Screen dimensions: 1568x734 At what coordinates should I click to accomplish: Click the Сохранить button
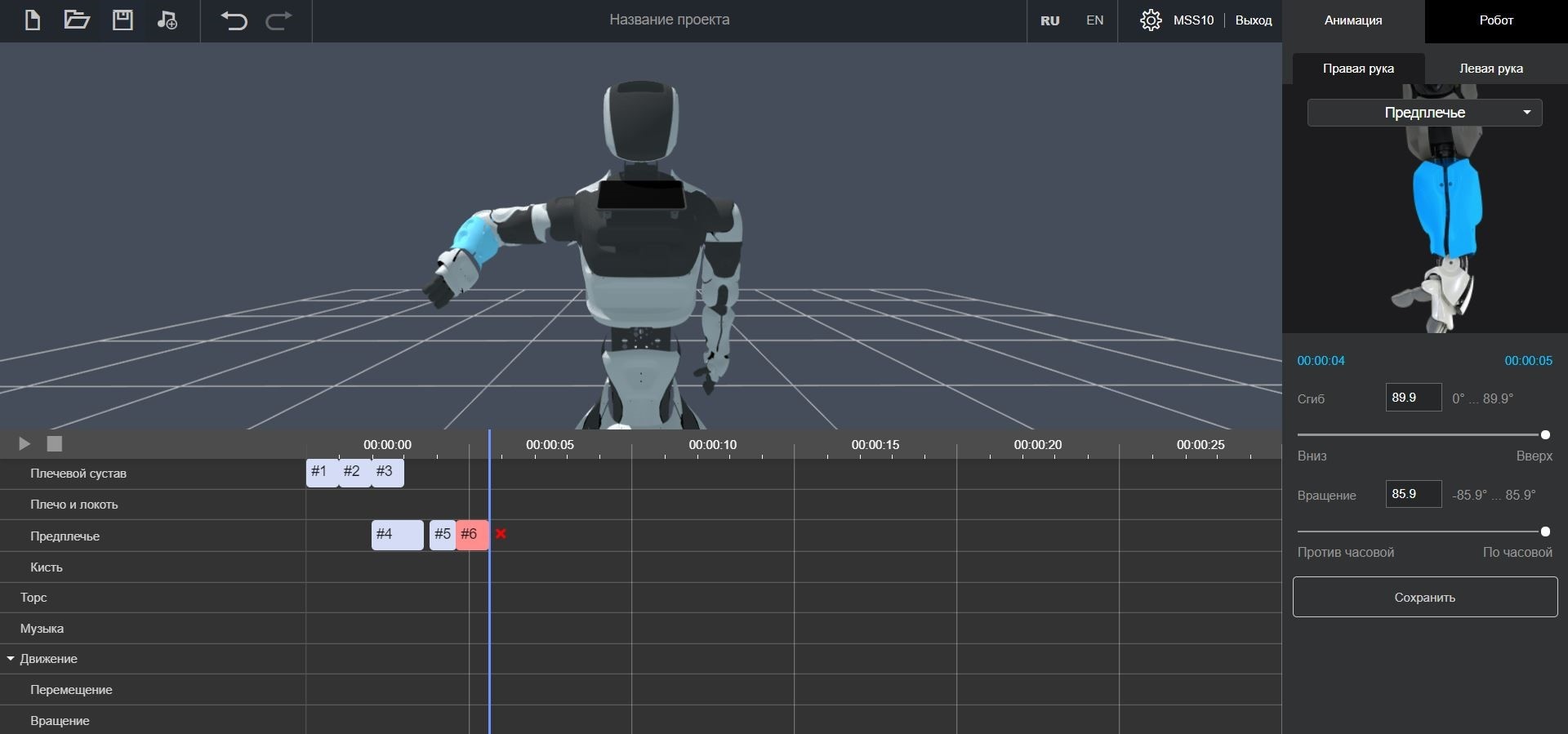(x=1424, y=598)
